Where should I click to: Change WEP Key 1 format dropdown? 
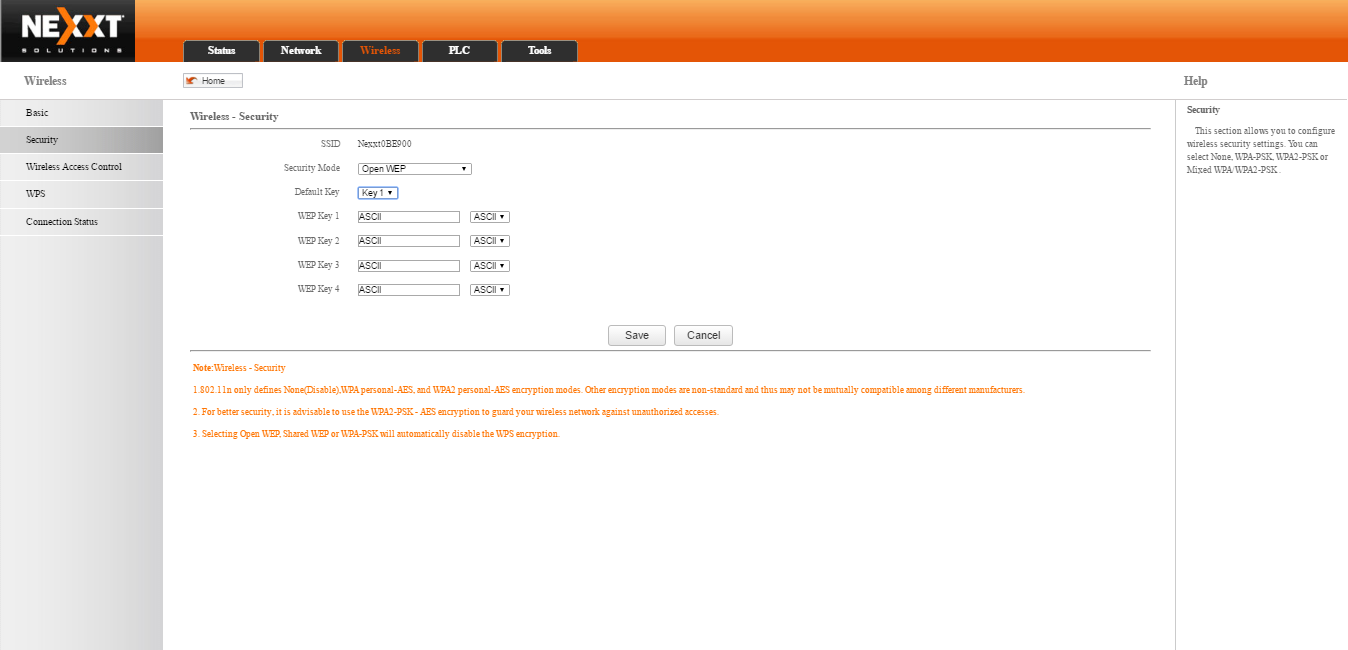pyautogui.click(x=490, y=217)
